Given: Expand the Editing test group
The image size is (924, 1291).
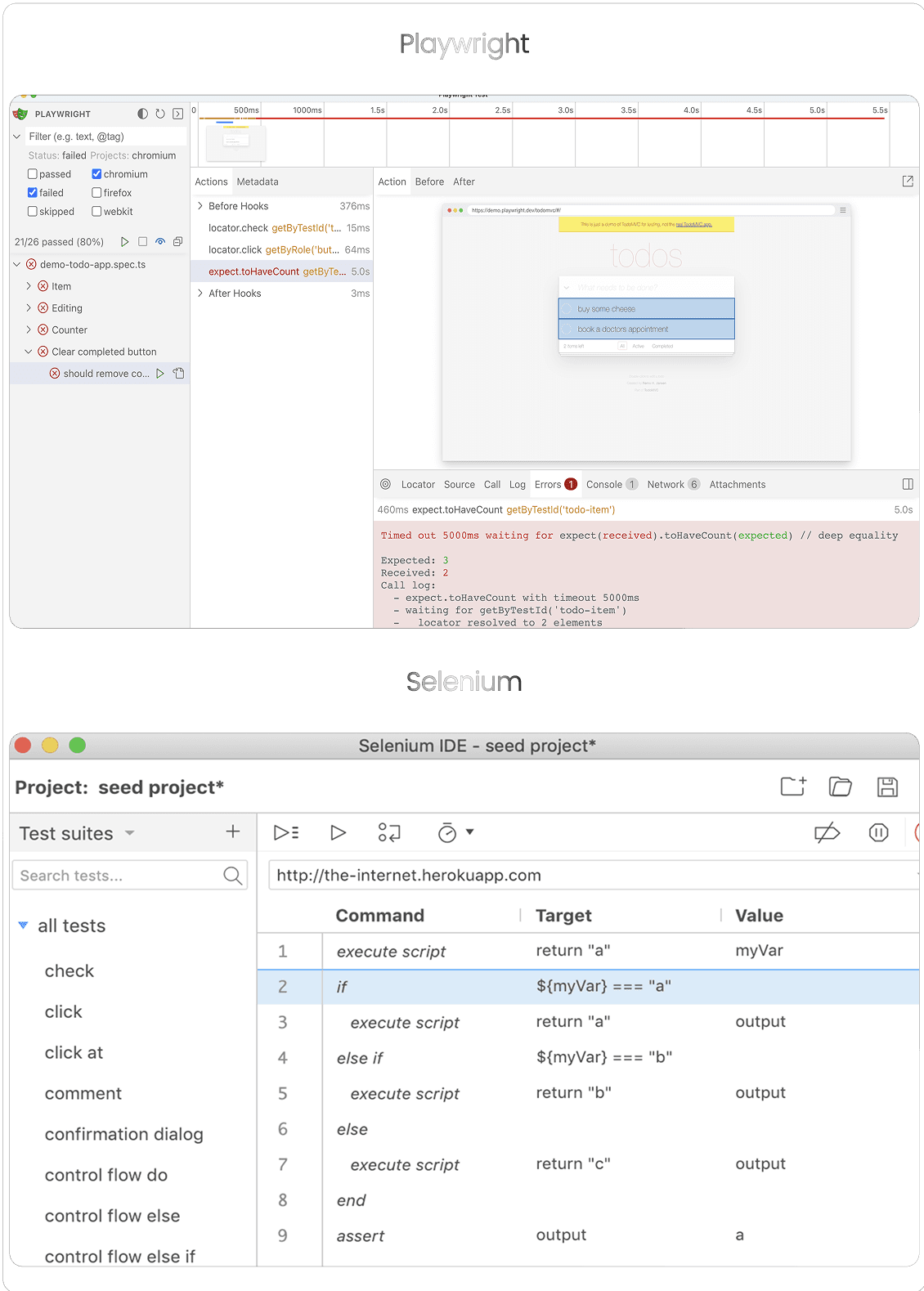Looking at the screenshot, I should (x=29, y=308).
